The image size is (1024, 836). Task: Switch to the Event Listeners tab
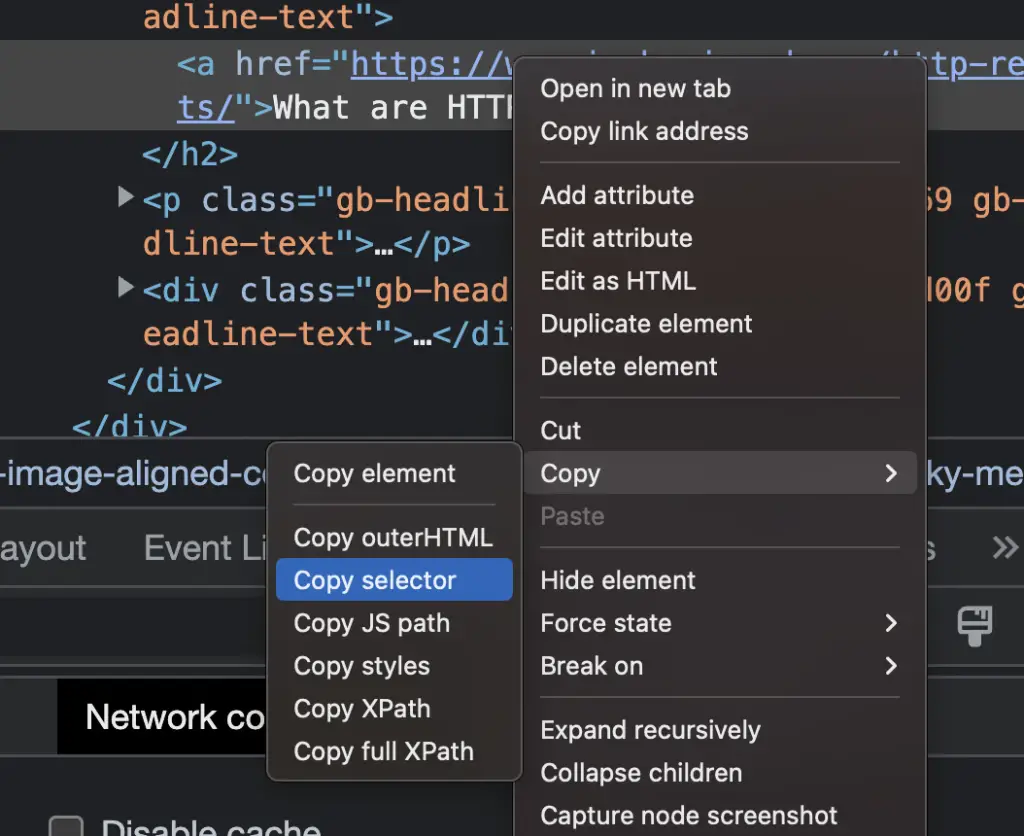click(205, 548)
